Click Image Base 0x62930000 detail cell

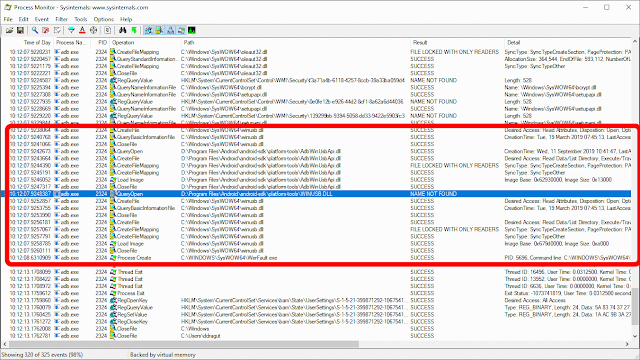coord(558,180)
